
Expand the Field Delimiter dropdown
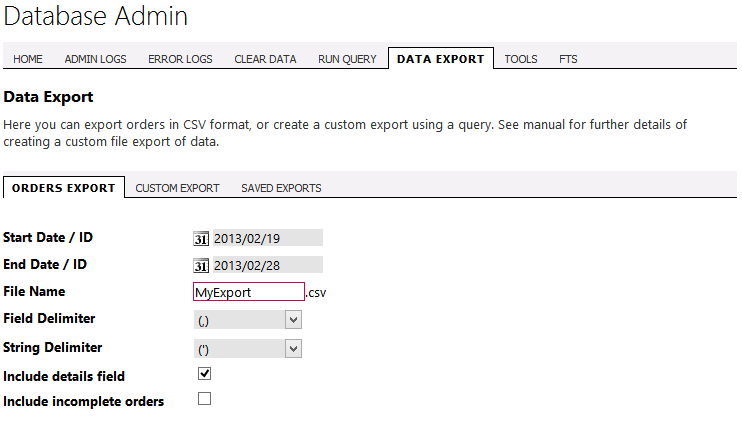pyautogui.click(x=247, y=320)
